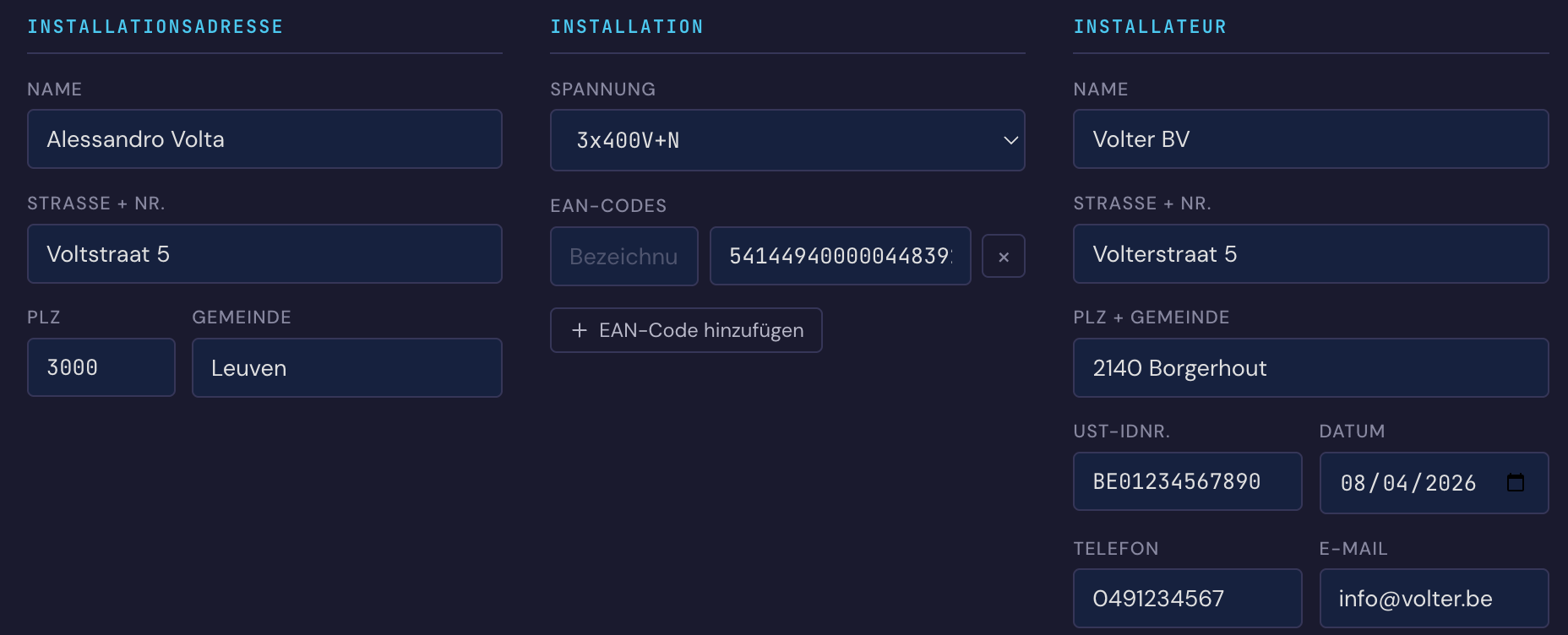Screen dimensions: 1568x635
Task: Edit the Alessandro Volta name field
Action: coord(264,139)
